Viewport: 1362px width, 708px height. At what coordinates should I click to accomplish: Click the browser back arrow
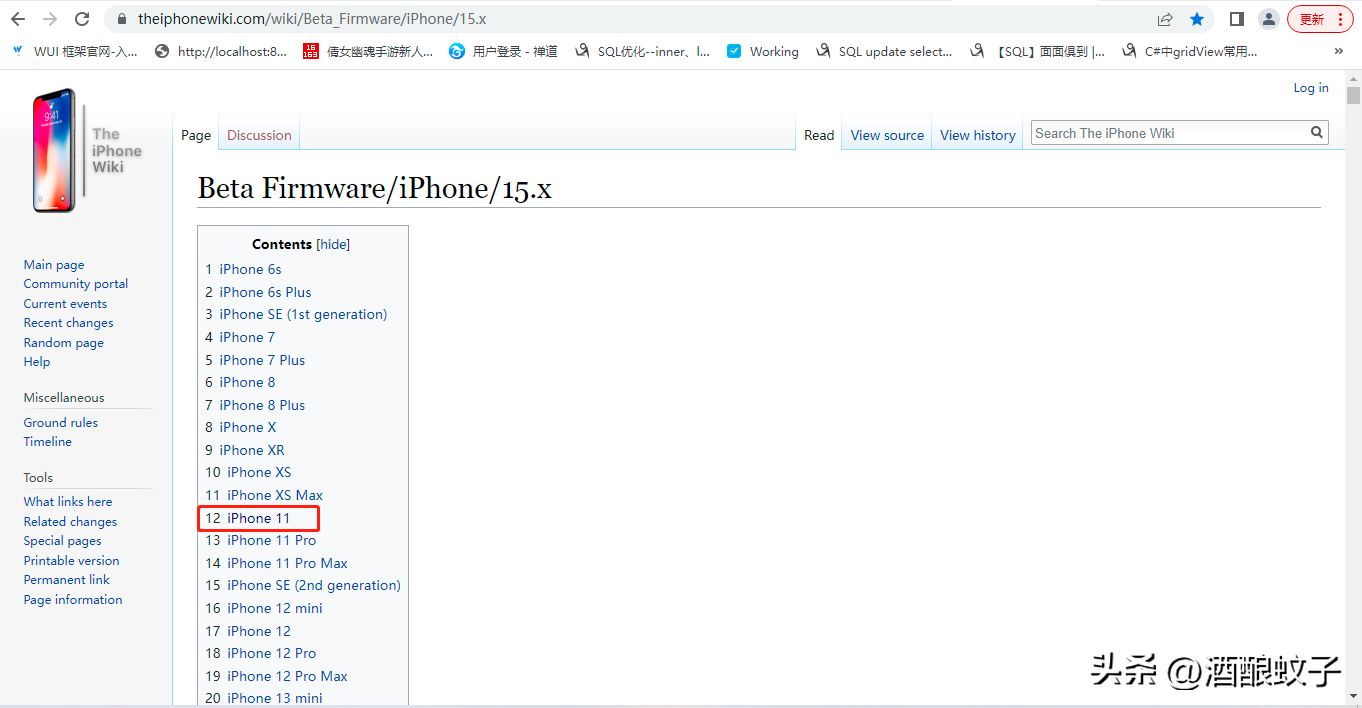coord(18,19)
